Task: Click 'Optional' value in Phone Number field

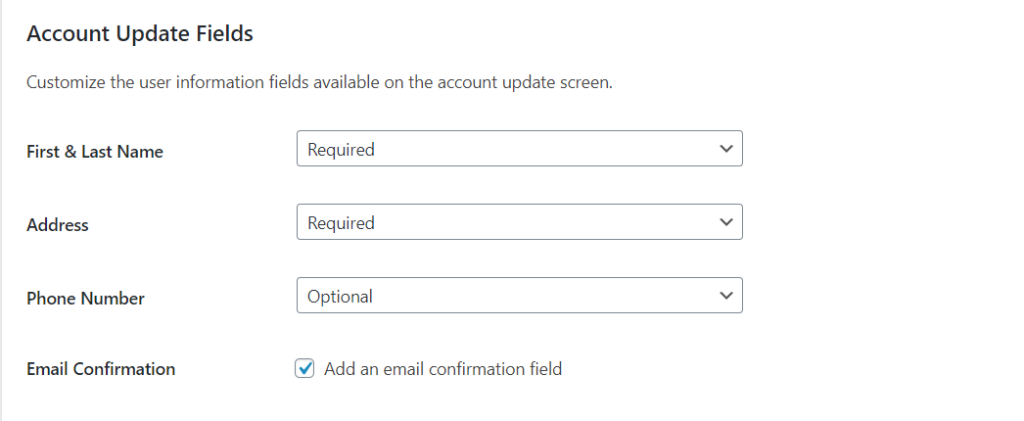Action: (340, 296)
